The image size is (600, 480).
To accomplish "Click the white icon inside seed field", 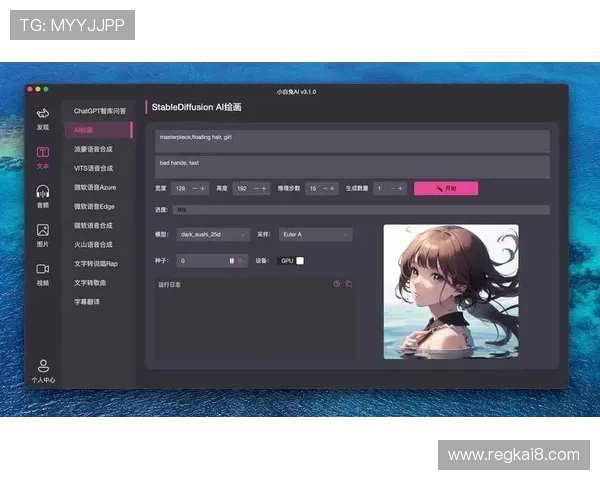I will (232, 261).
